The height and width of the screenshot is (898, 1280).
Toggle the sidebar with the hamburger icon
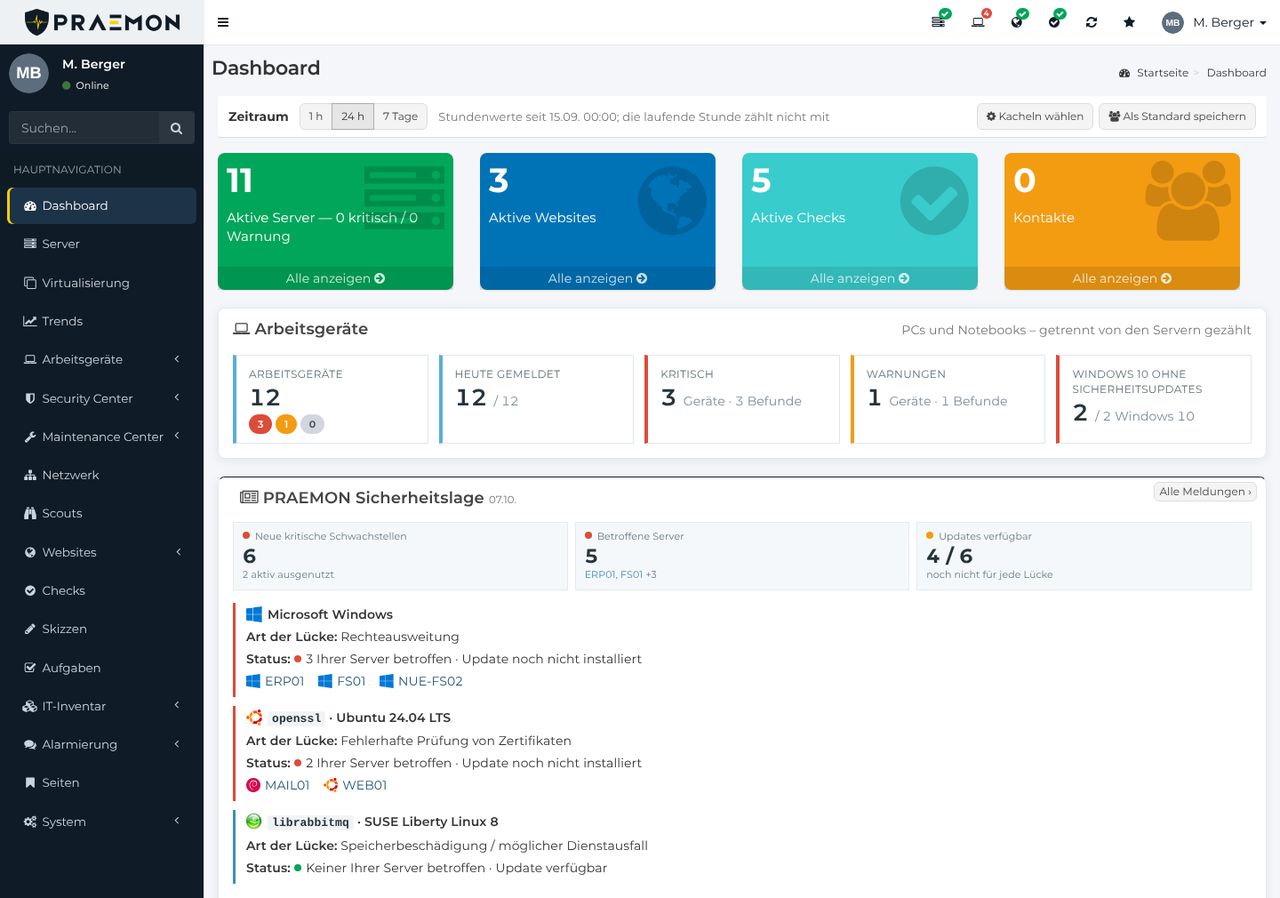tap(223, 22)
